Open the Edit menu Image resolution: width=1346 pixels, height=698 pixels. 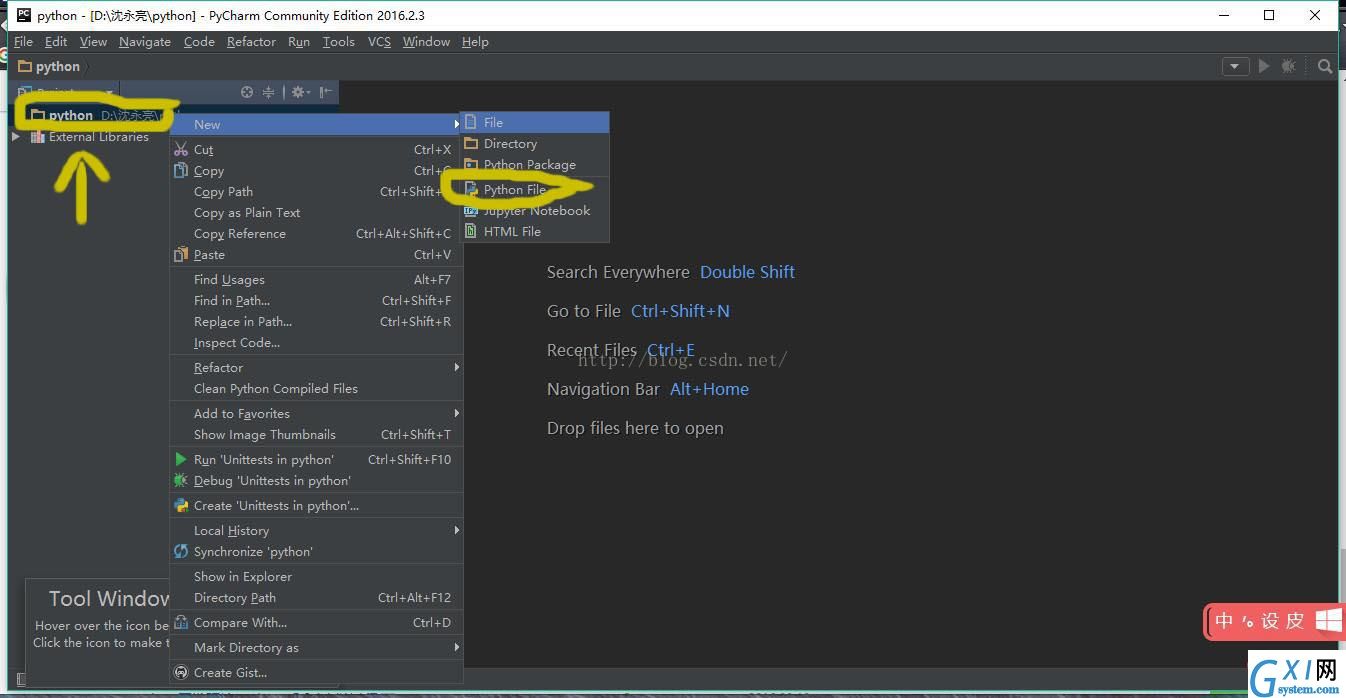(56, 41)
